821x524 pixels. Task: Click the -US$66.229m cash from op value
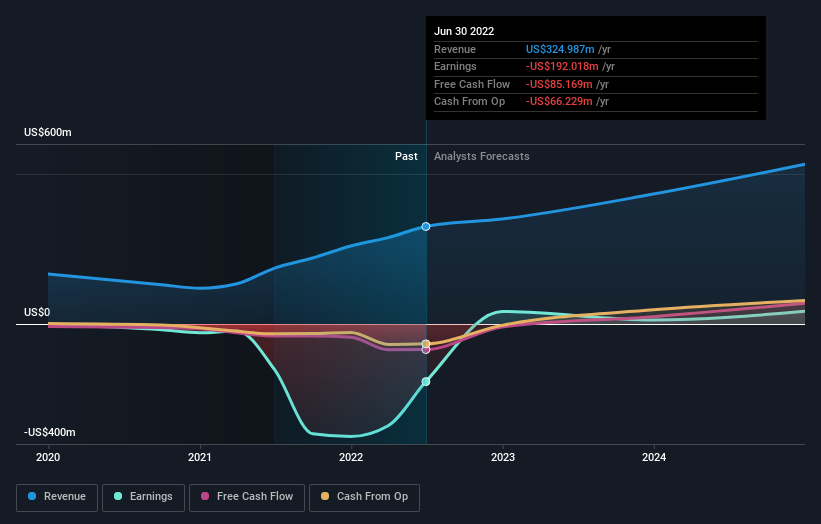pos(559,102)
